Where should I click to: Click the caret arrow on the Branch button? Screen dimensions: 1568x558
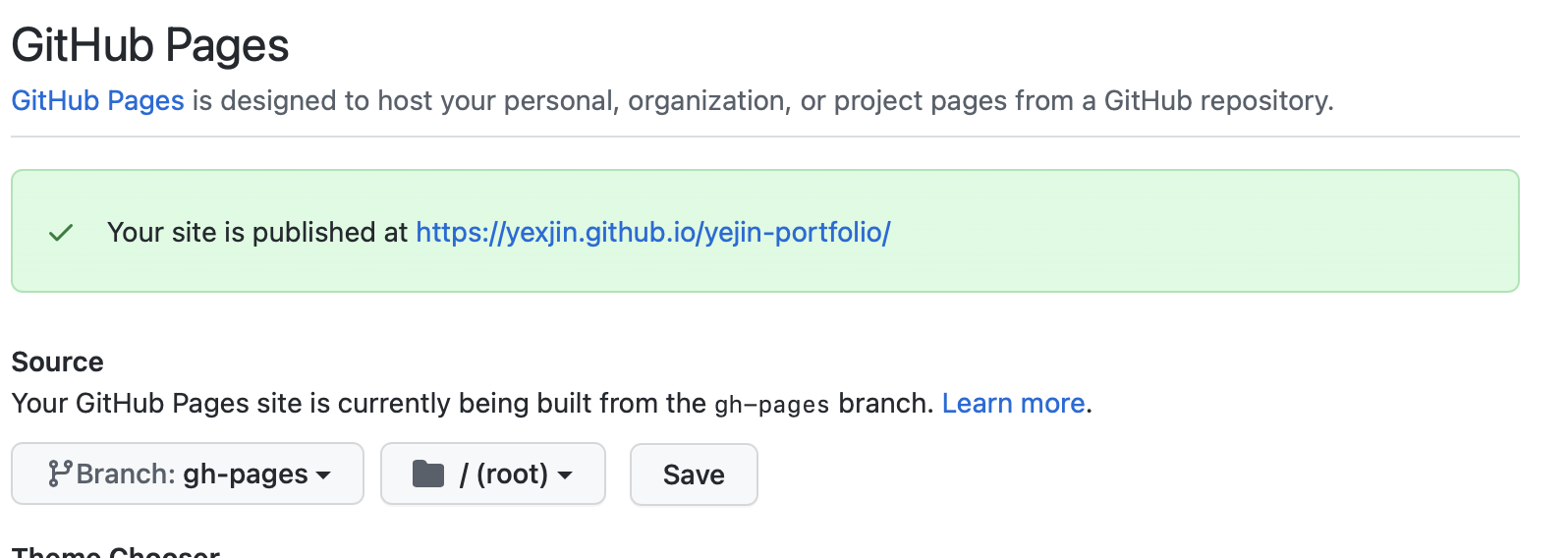[323, 475]
